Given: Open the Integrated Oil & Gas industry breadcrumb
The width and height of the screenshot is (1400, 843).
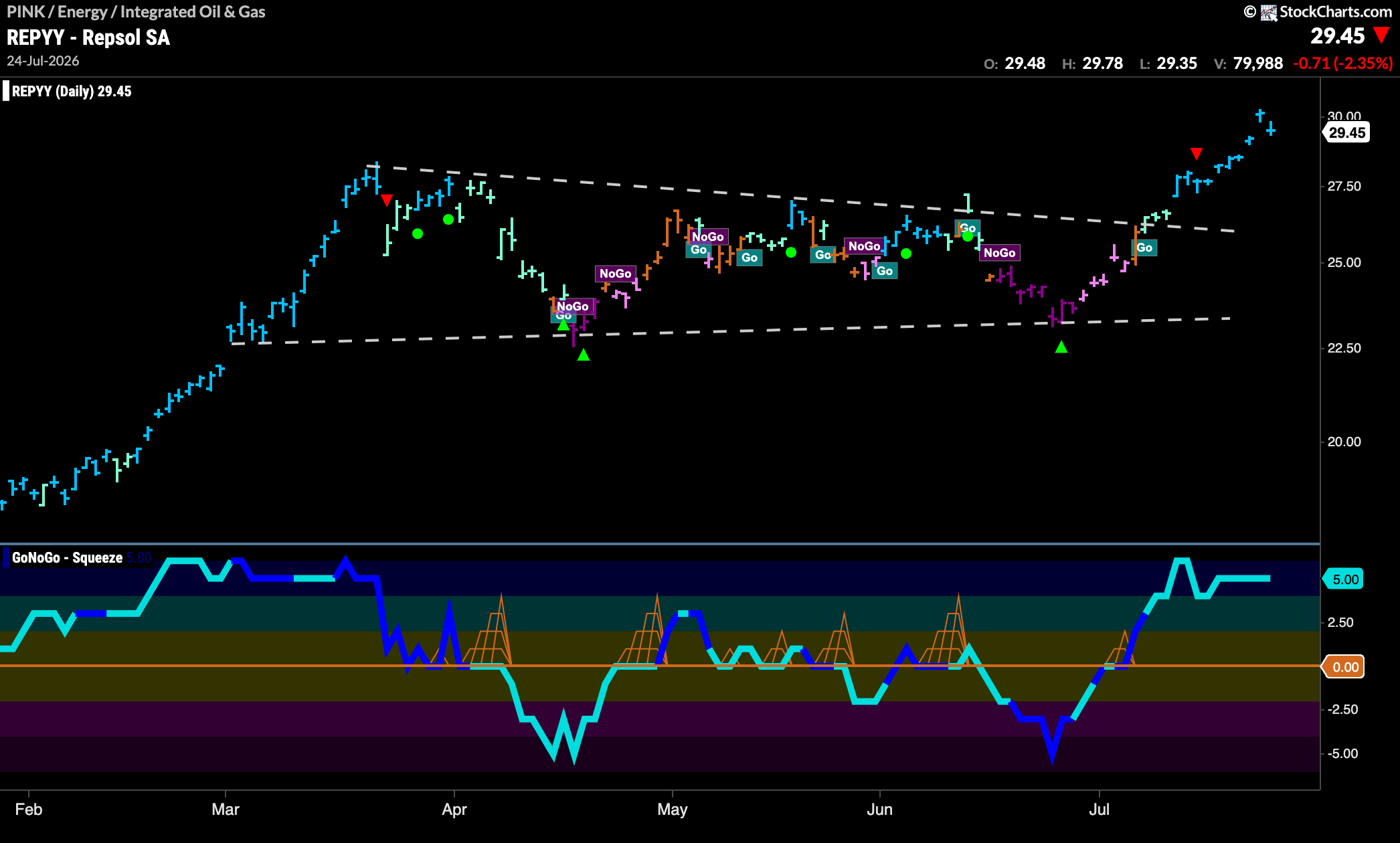Looking at the screenshot, I should tap(193, 12).
